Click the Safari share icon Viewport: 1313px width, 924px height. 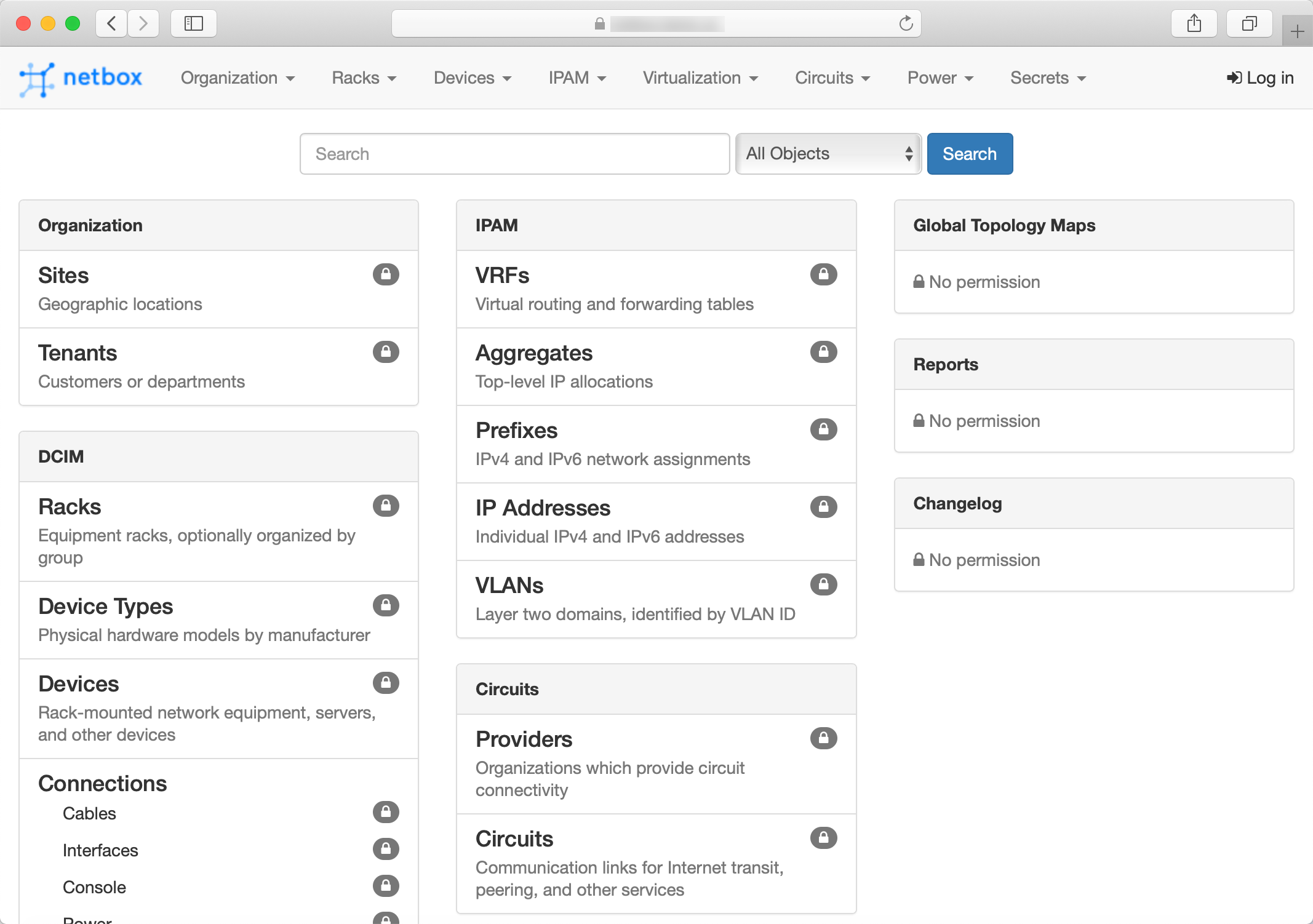(x=1194, y=24)
